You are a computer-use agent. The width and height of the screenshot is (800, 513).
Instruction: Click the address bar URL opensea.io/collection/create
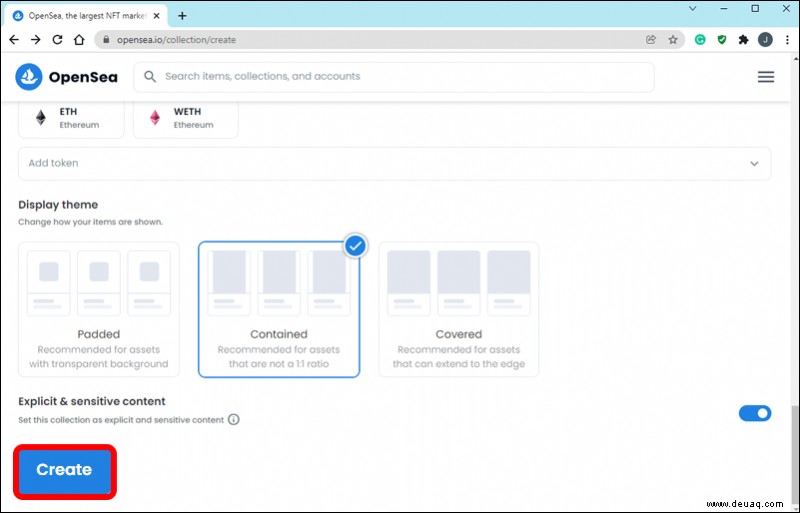[x=176, y=40]
